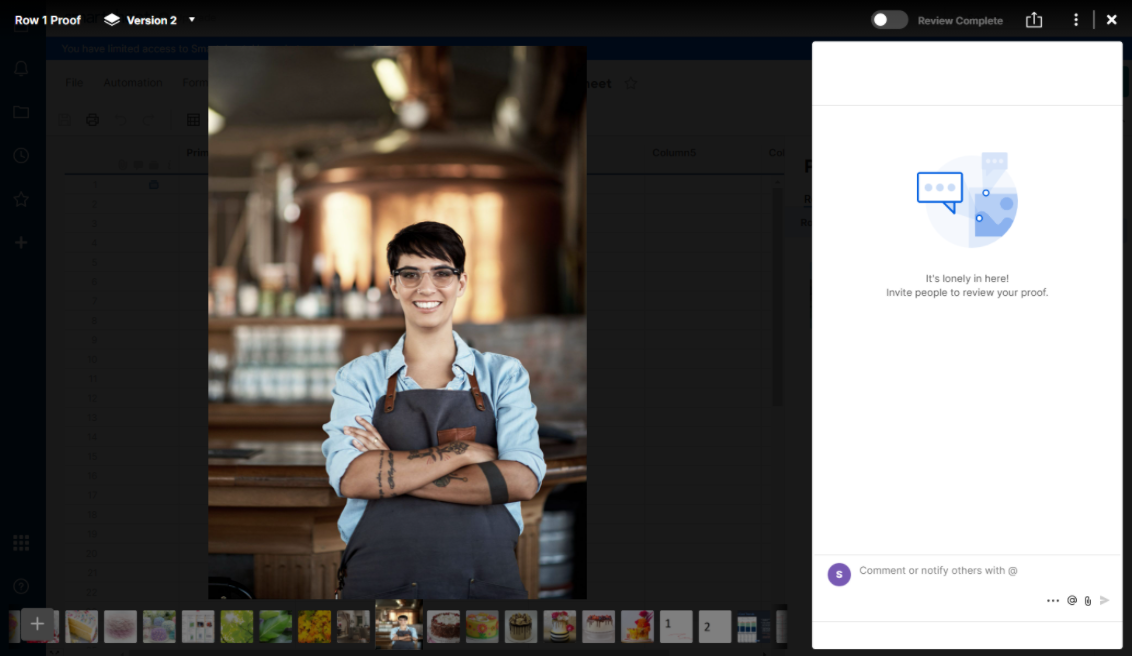Open more comment options ellipsis

[1052, 601]
